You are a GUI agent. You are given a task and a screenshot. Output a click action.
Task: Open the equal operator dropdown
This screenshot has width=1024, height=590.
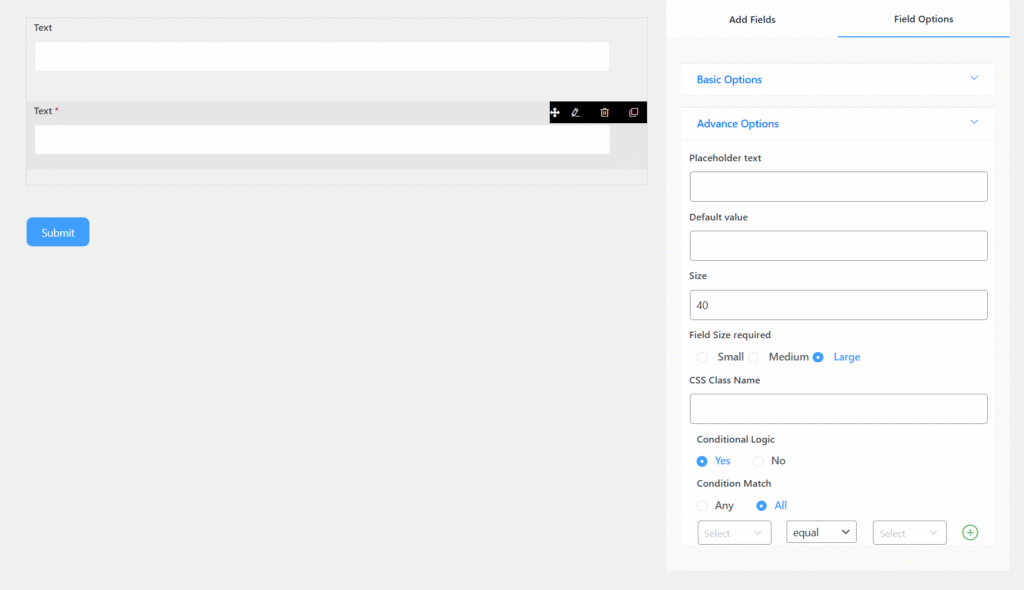pos(821,532)
